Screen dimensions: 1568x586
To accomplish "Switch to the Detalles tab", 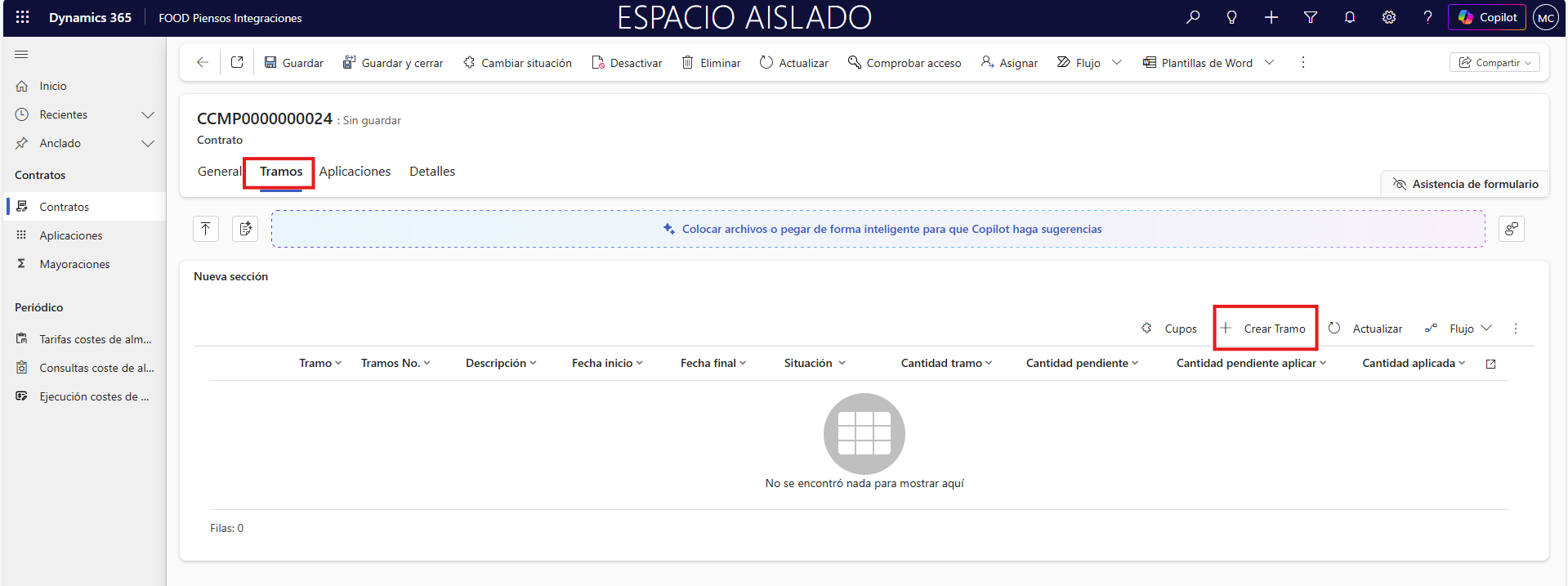I will 432,172.
